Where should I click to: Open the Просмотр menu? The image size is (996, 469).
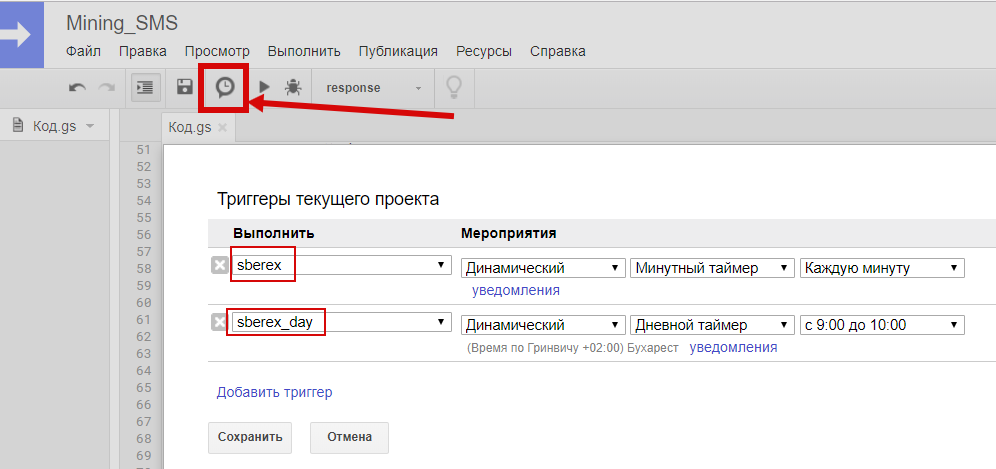pyautogui.click(x=217, y=51)
